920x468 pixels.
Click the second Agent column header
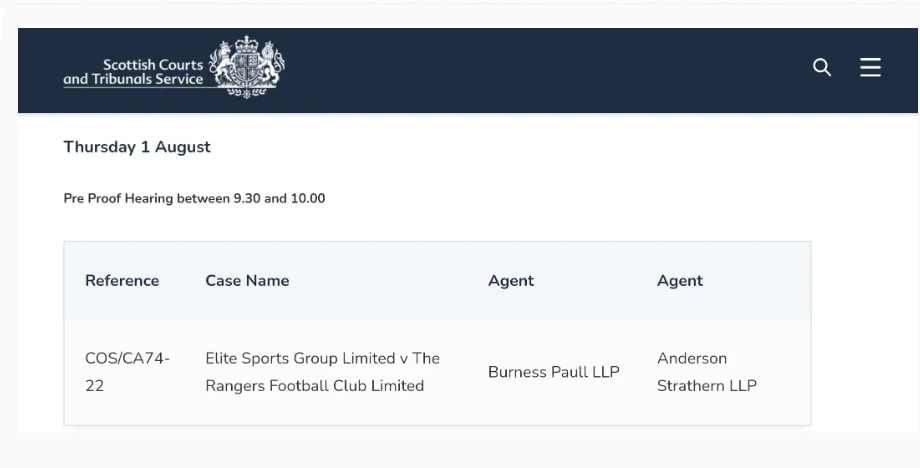[680, 281]
